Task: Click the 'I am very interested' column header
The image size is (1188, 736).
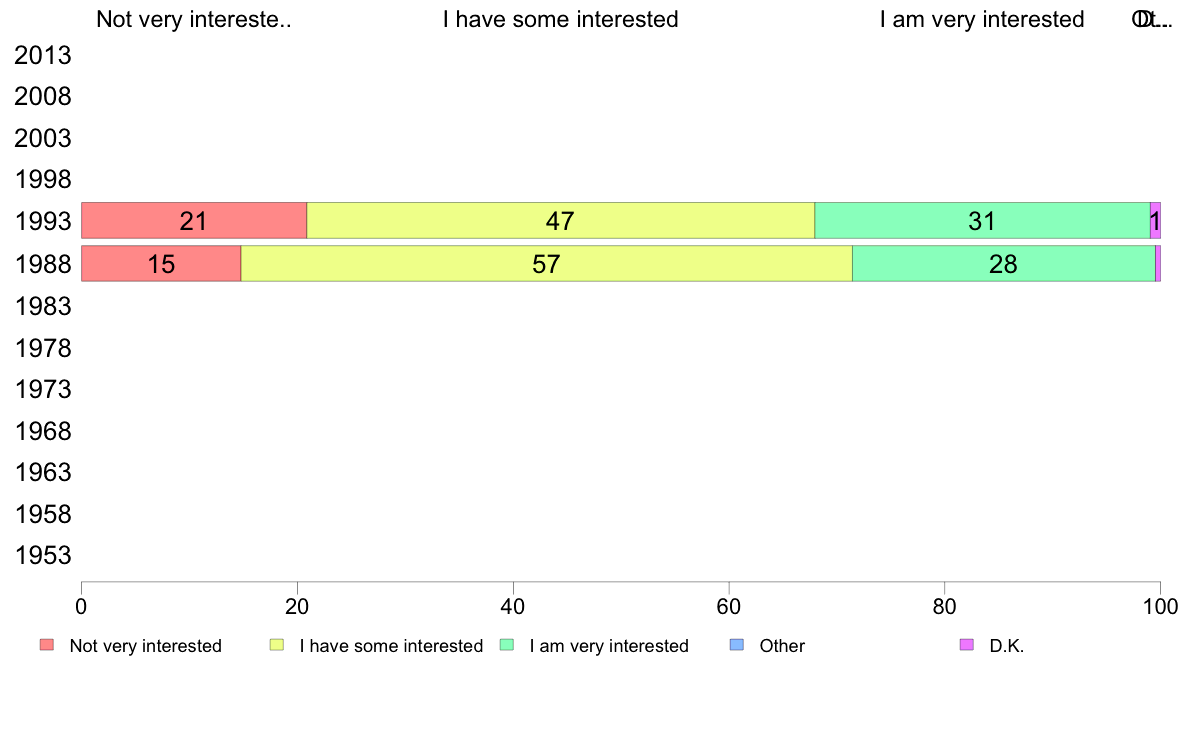Action: (x=982, y=19)
